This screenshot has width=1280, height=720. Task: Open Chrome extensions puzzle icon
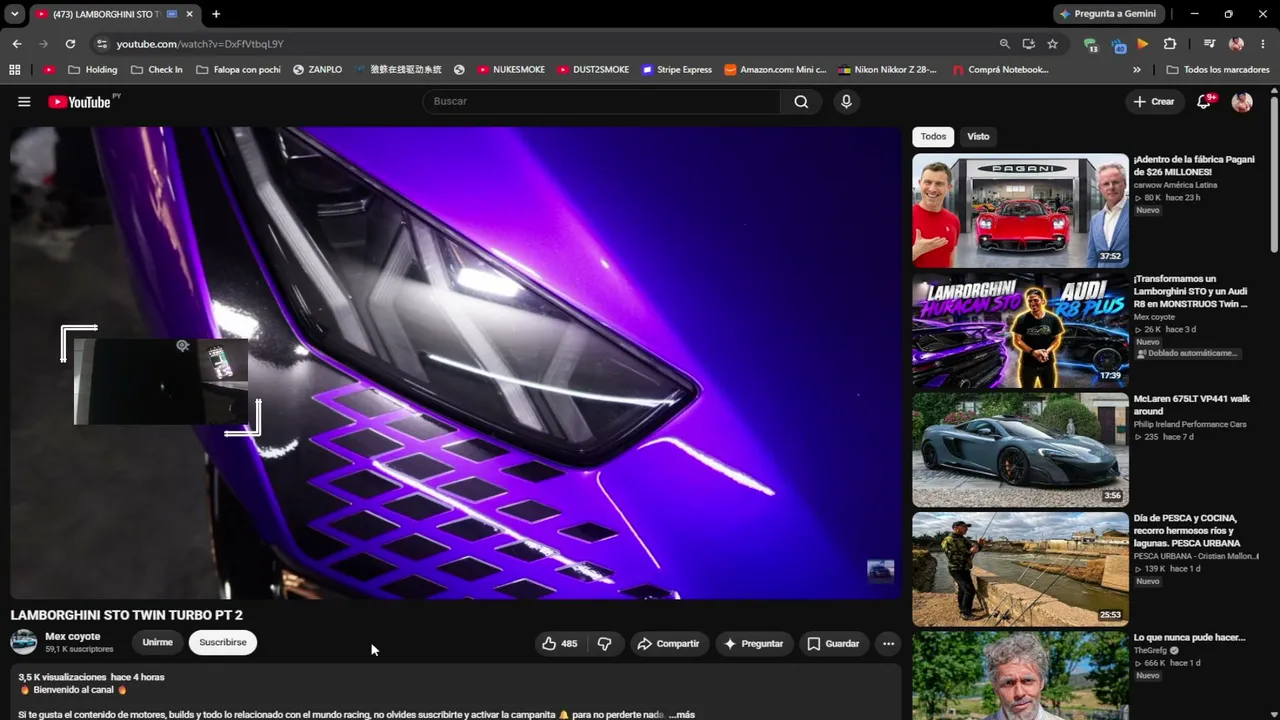tap(1170, 44)
